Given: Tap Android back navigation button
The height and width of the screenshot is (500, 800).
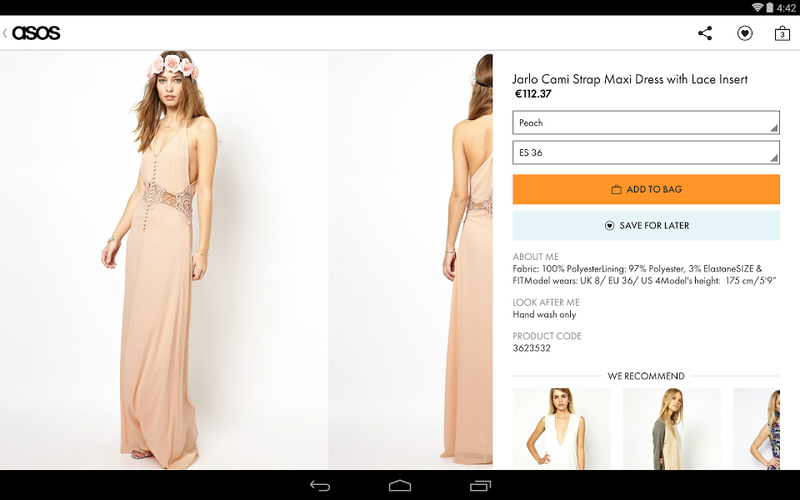Looking at the screenshot, I should 320,486.
